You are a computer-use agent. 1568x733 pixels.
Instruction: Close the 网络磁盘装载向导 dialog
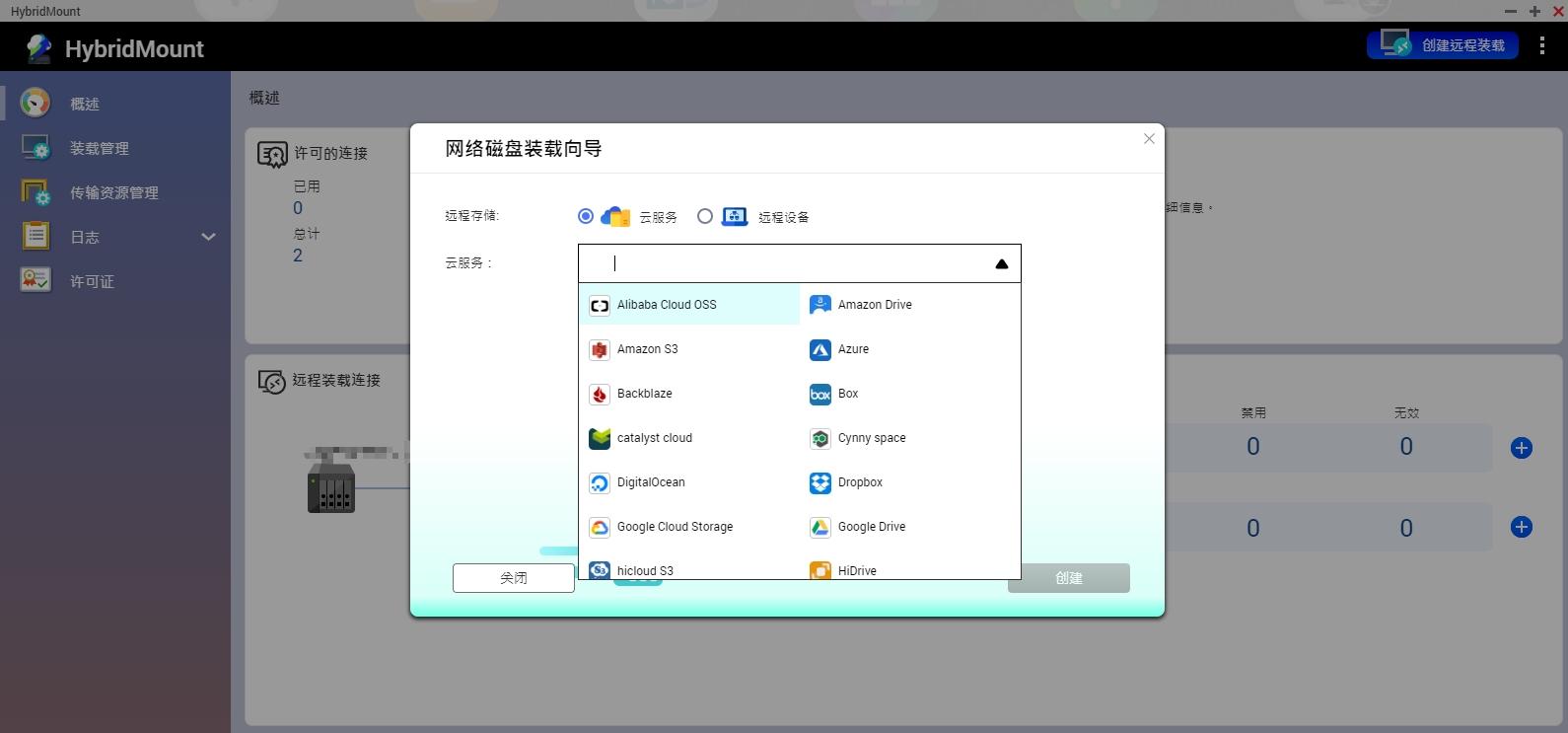click(1149, 139)
